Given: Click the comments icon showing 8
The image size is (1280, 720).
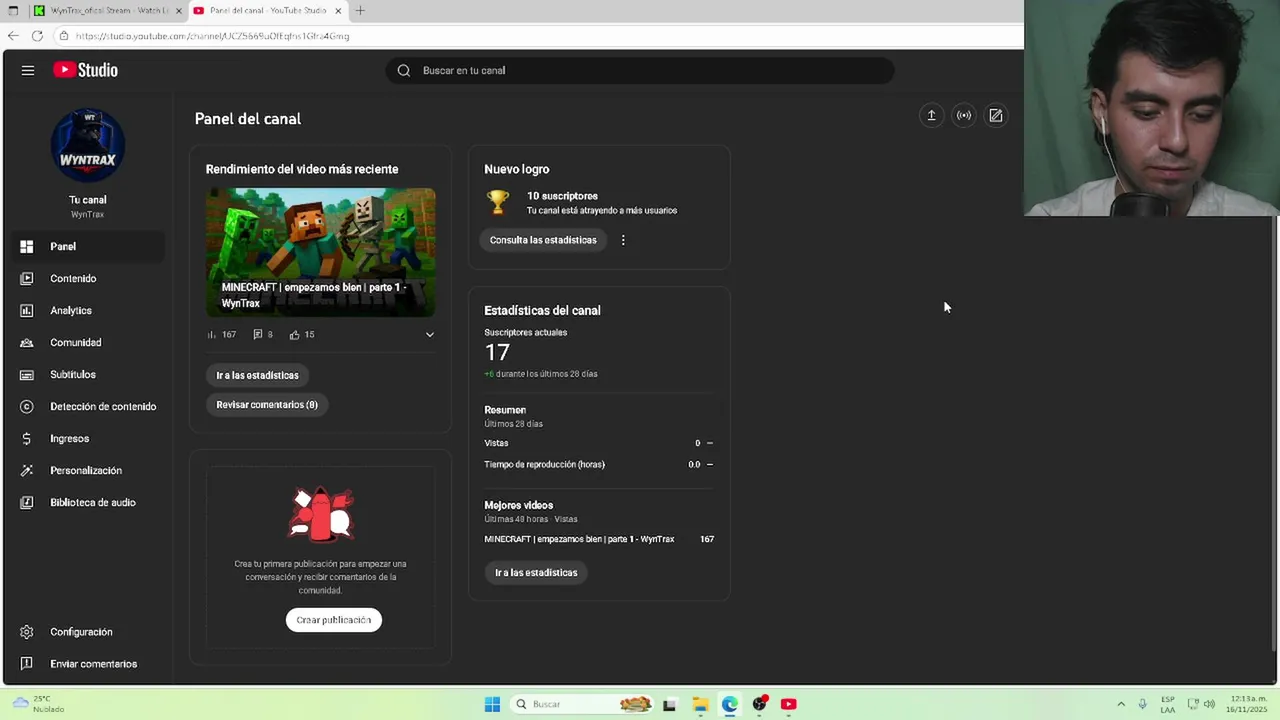Looking at the screenshot, I should pos(258,335).
